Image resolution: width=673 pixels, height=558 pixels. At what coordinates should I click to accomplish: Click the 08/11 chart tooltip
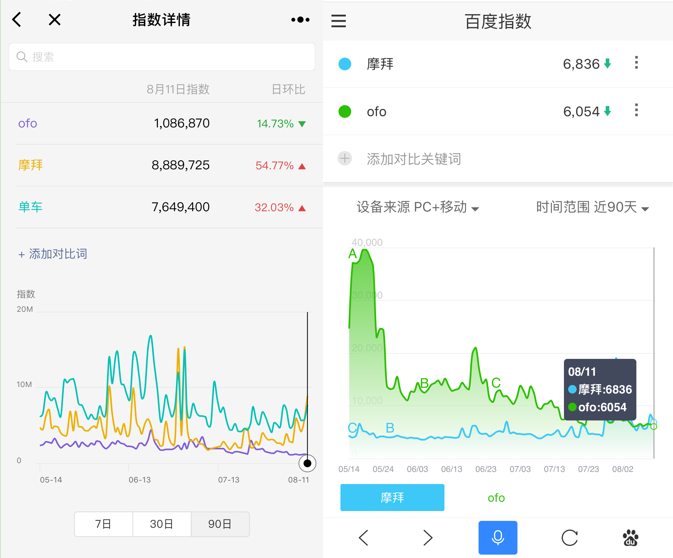600,390
